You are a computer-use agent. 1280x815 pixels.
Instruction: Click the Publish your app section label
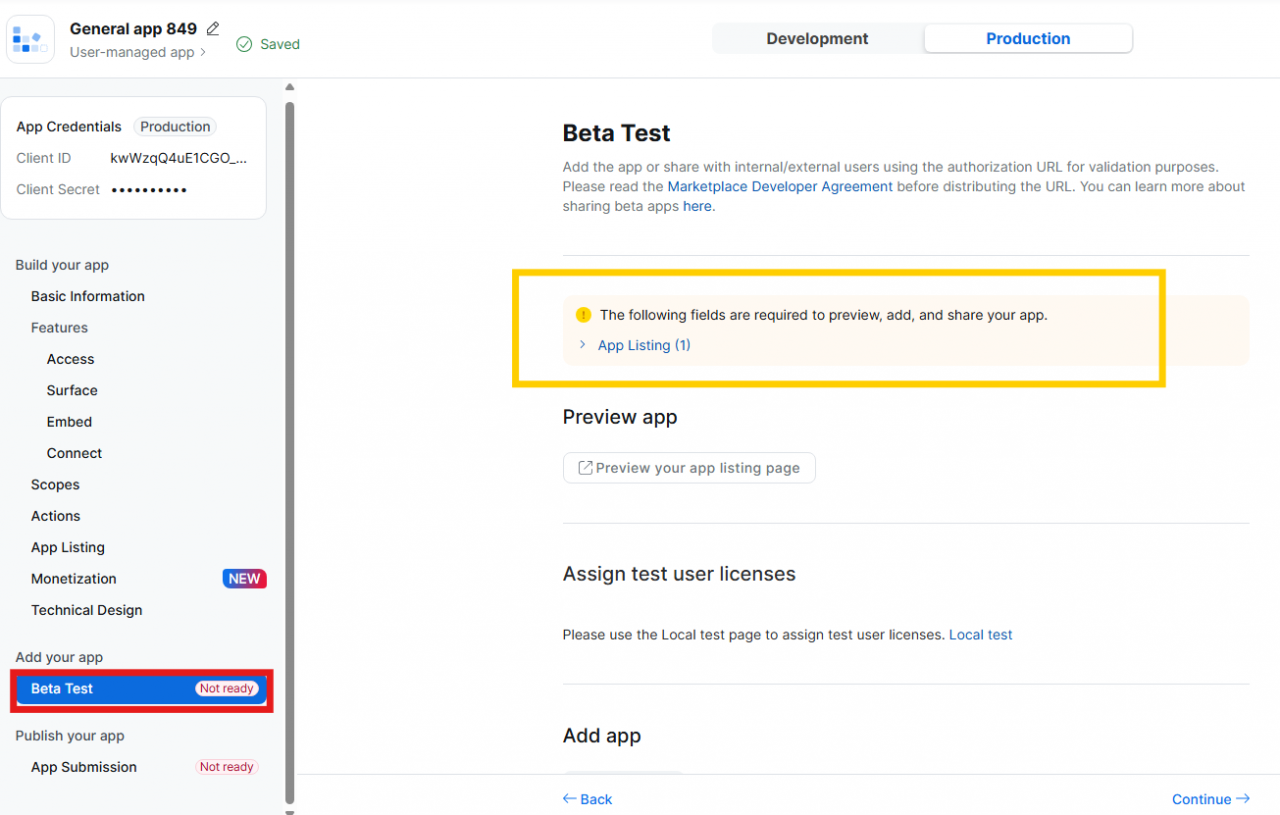pos(70,736)
